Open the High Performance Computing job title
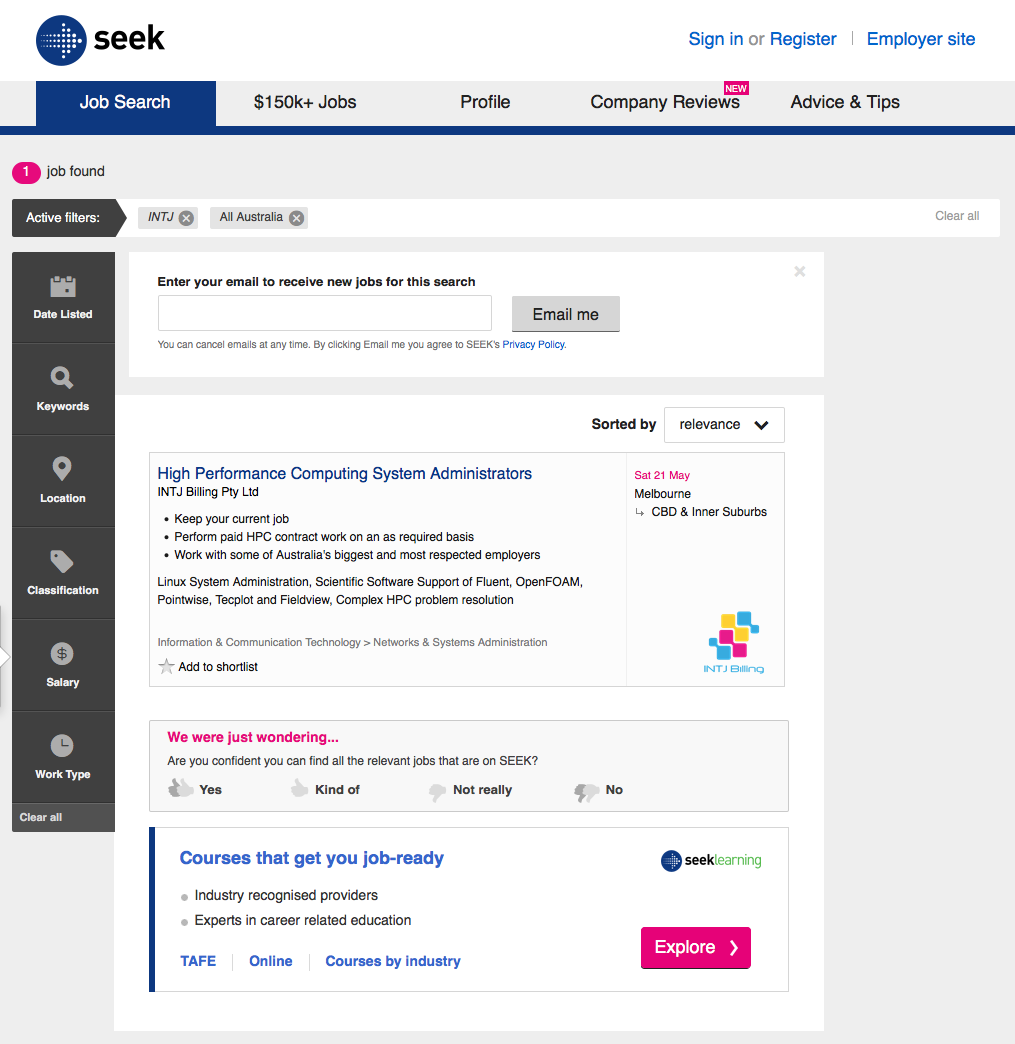 (344, 473)
